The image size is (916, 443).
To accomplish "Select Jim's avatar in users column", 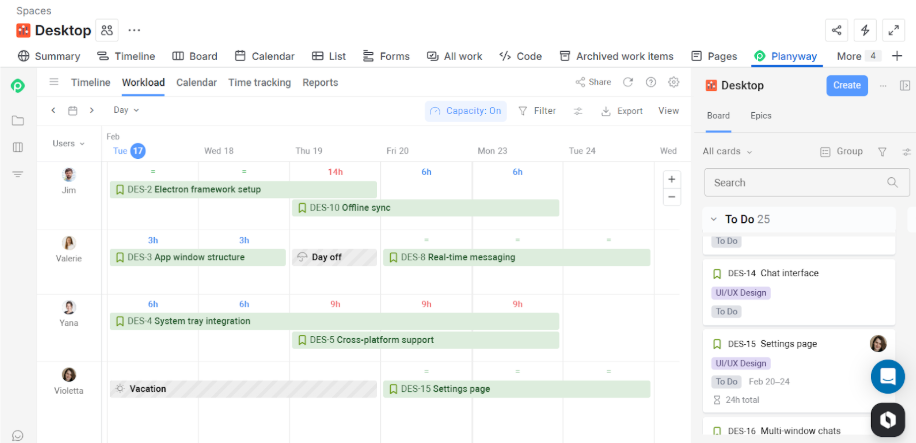I will [69, 175].
